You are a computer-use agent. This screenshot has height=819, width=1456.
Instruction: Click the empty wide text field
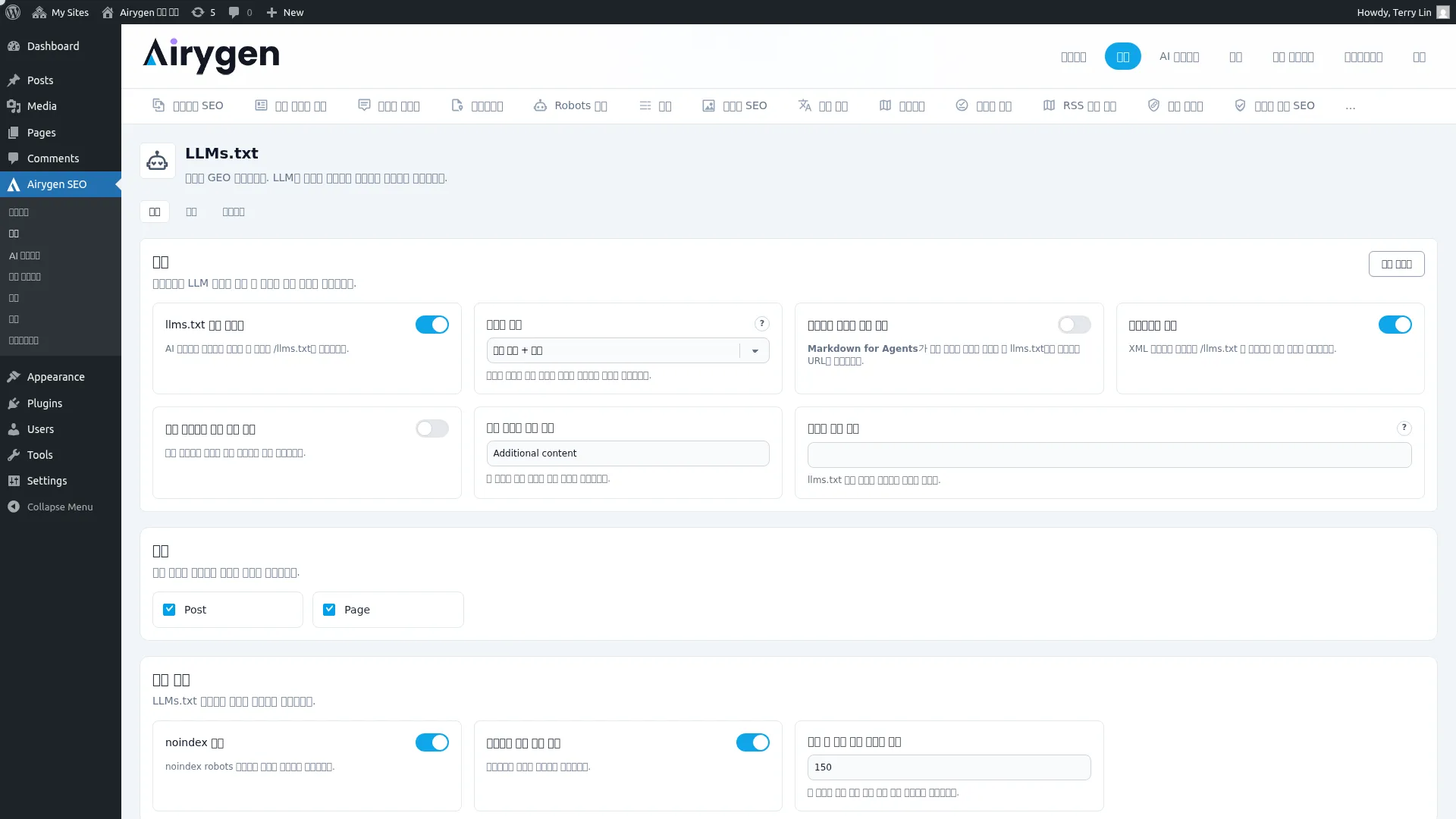click(1109, 455)
